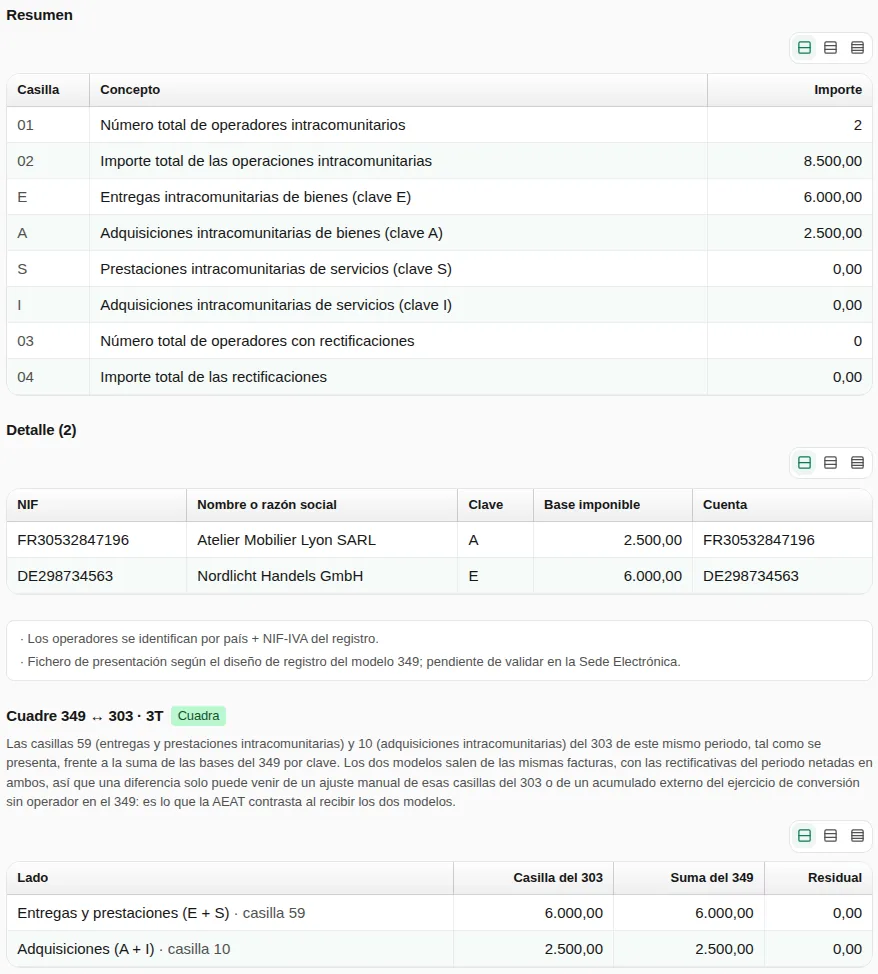This screenshot has height=974, width=878.
Task: Click the "Adquisiciones (A + I)" row label
Action: coord(86,949)
